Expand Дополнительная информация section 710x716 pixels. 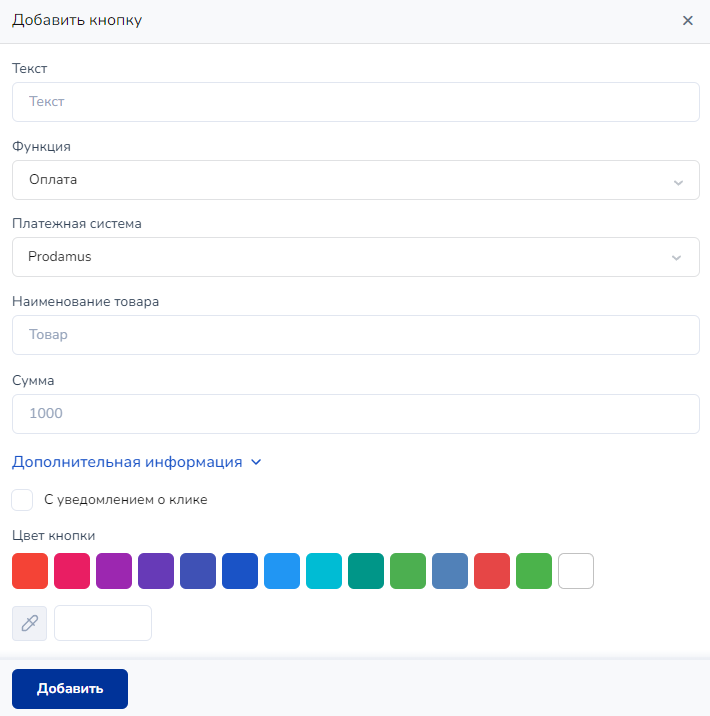[x=136, y=462]
